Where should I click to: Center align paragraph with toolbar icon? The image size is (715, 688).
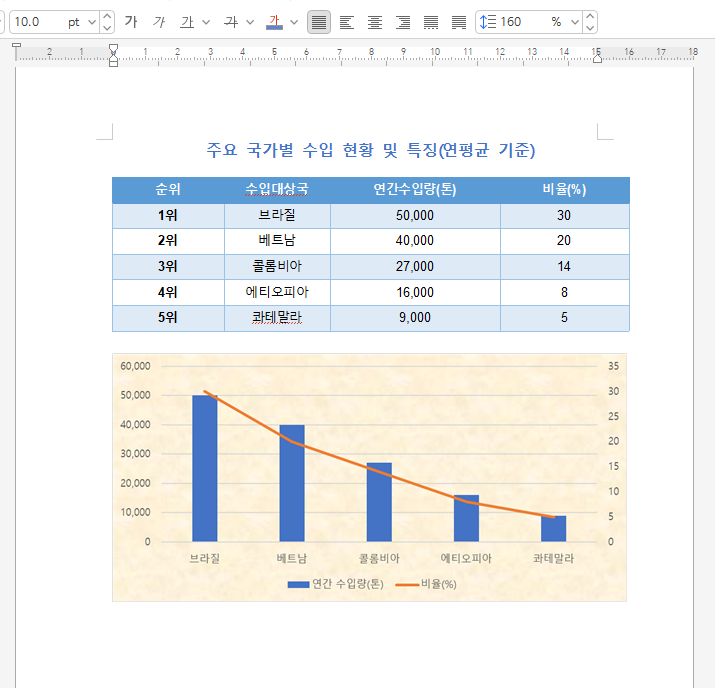click(x=375, y=22)
